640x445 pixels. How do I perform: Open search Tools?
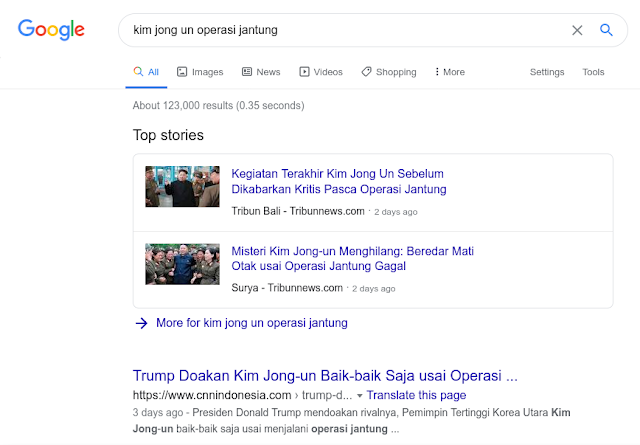[x=593, y=72]
